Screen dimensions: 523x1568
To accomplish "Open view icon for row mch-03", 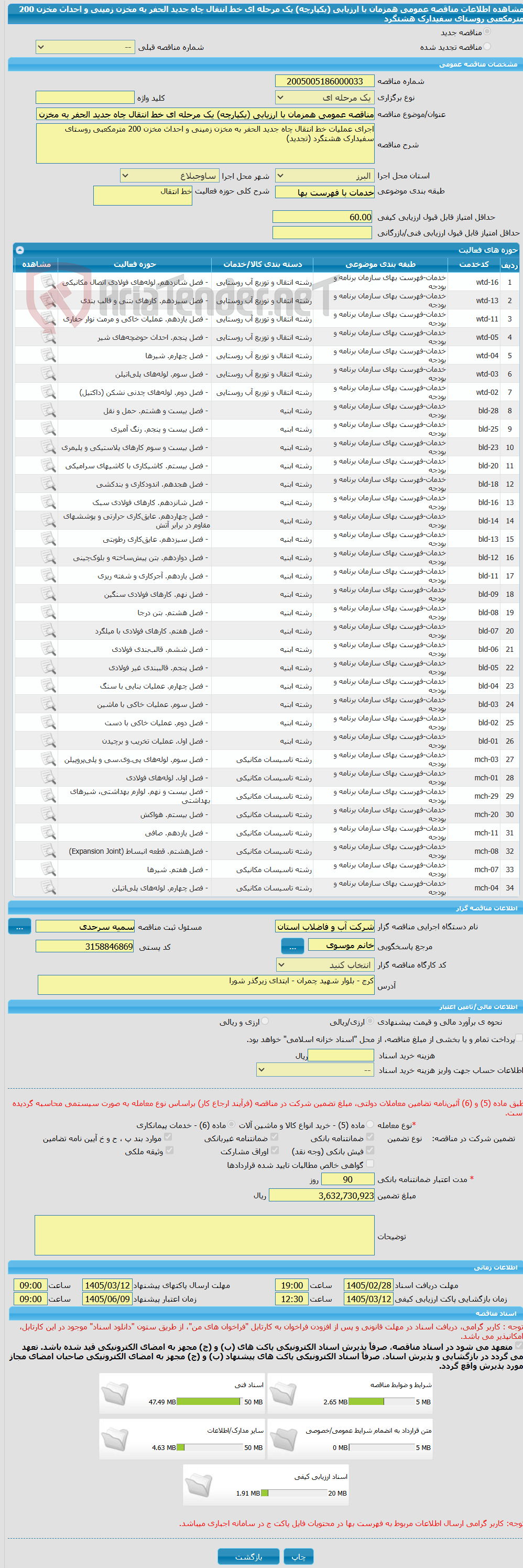I will point(48,759).
